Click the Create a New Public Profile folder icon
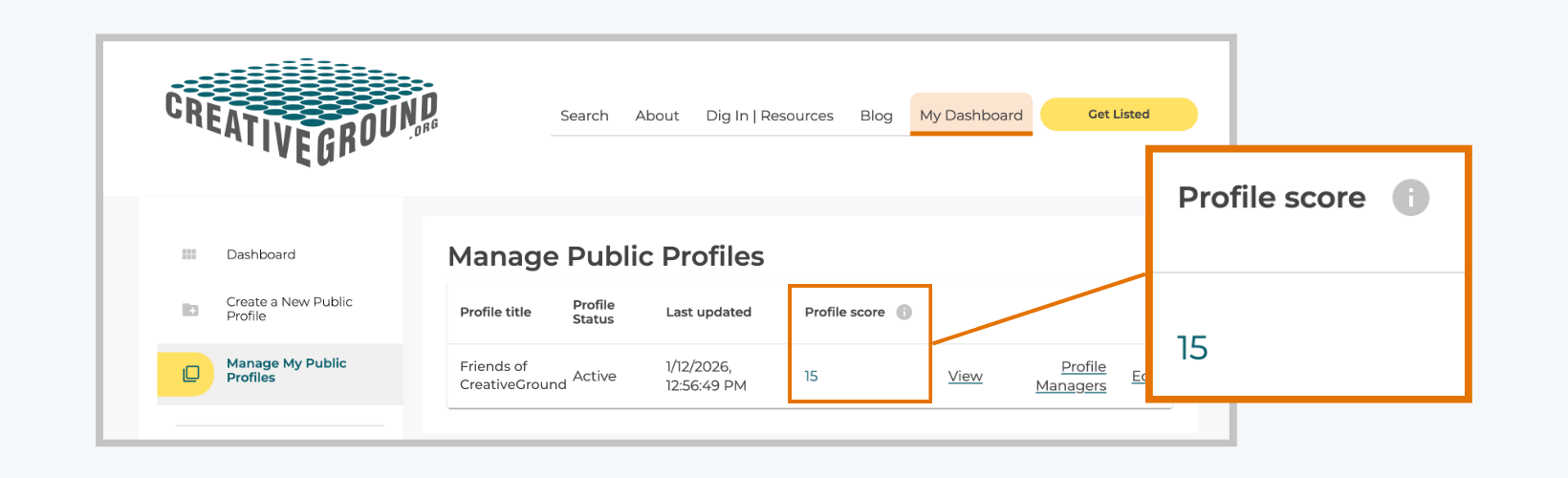This screenshot has width=1568, height=478. tap(190, 310)
